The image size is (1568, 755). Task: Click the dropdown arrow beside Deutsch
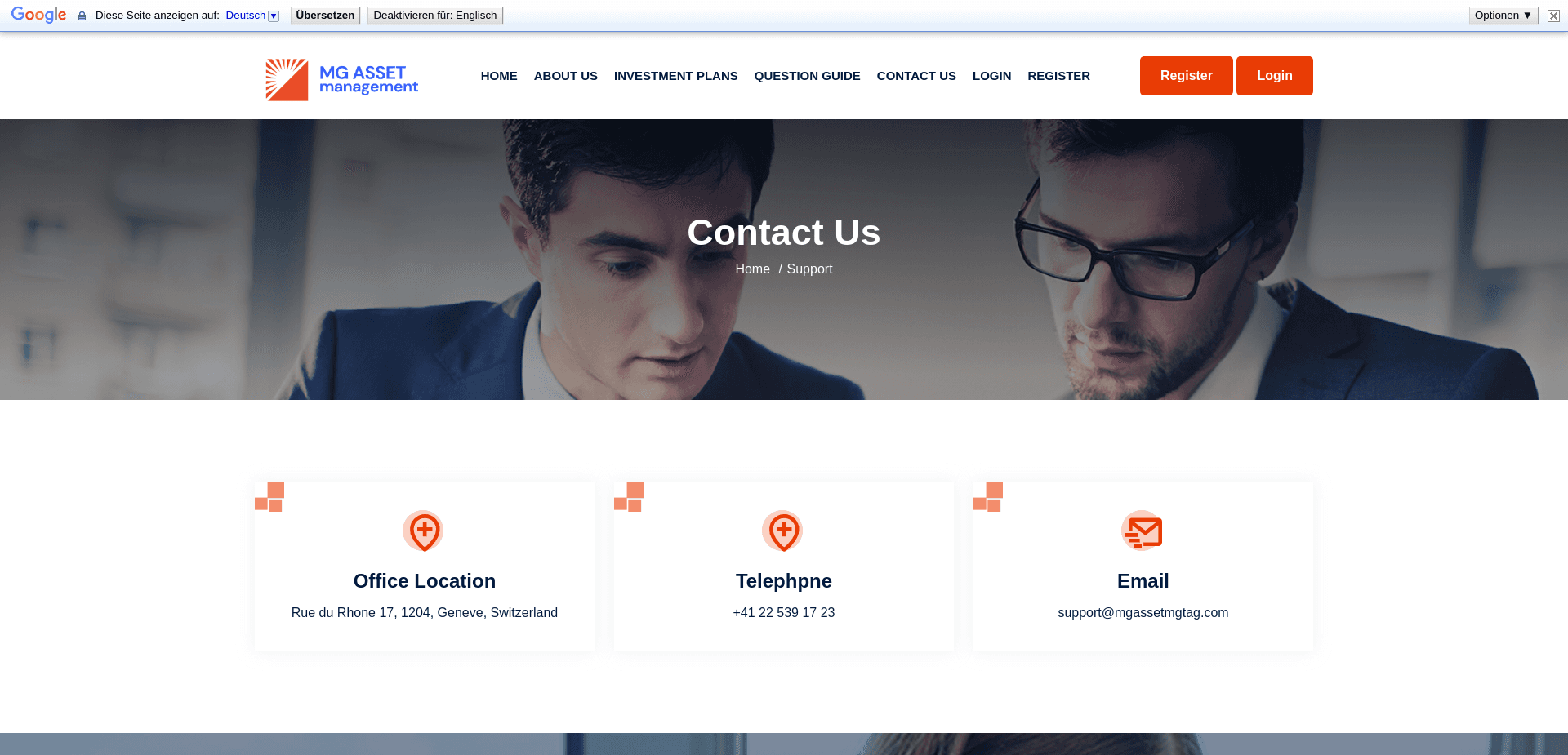coord(274,16)
